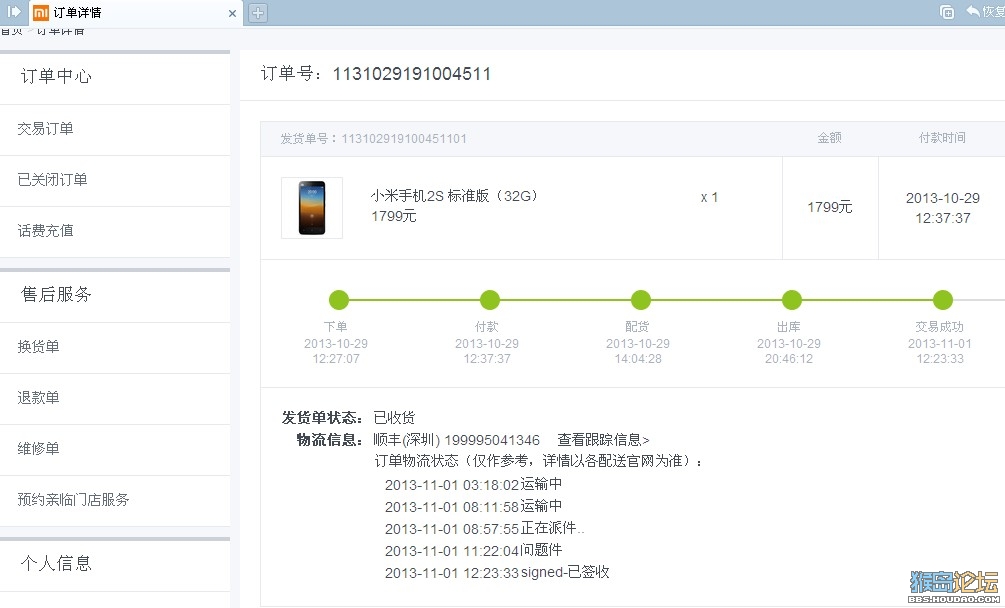Click the 下单 progress step dot
Image resolution: width=1005 pixels, height=608 pixels.
click(x=339, y=299)
